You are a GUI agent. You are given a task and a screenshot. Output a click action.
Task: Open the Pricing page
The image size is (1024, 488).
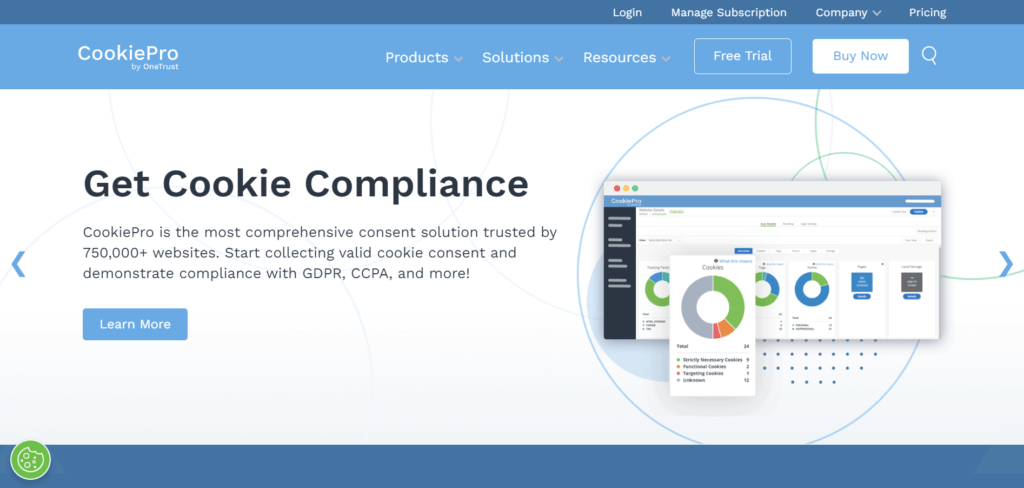[x=927, y=13]
